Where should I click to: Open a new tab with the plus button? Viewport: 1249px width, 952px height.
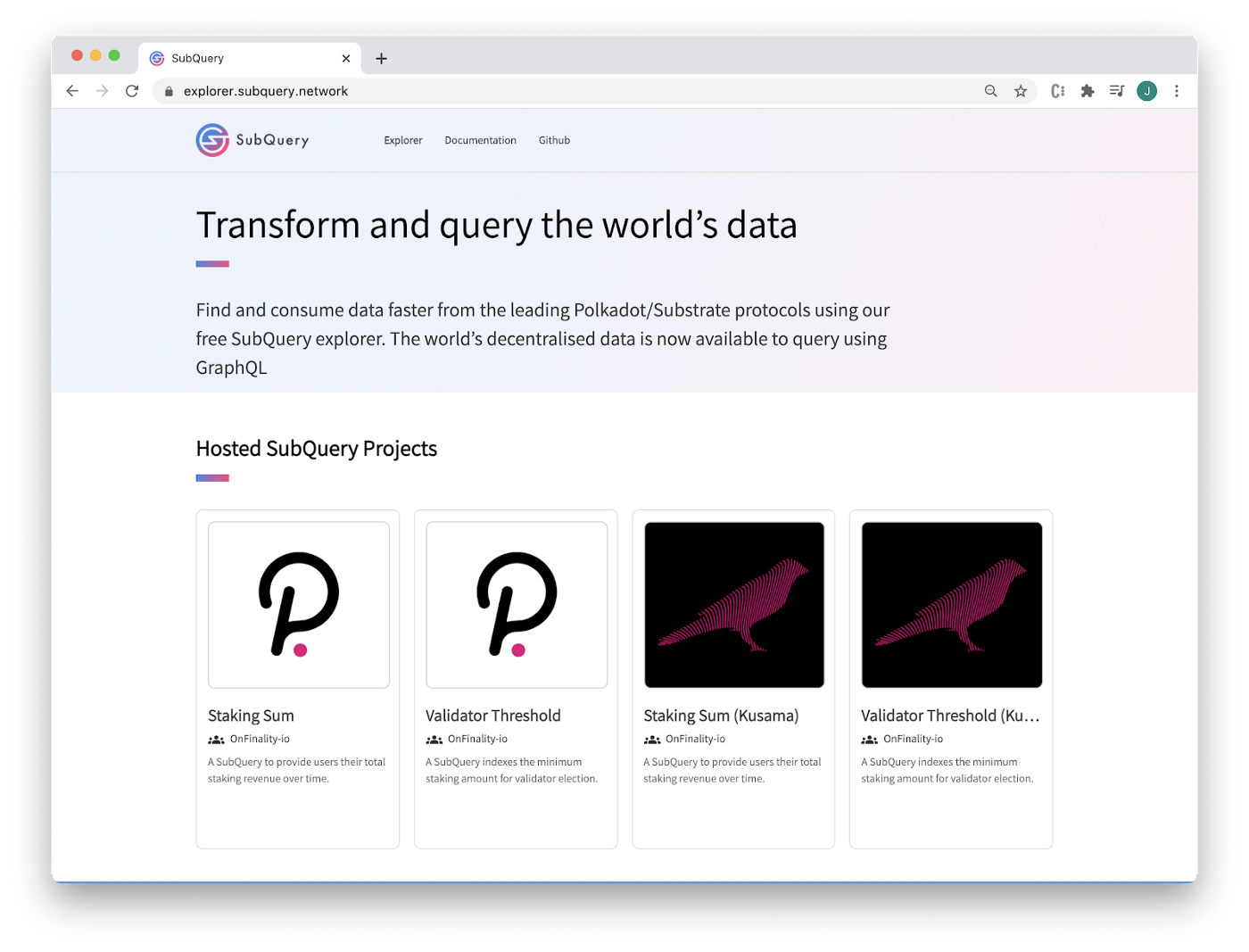tap(381, 58)
